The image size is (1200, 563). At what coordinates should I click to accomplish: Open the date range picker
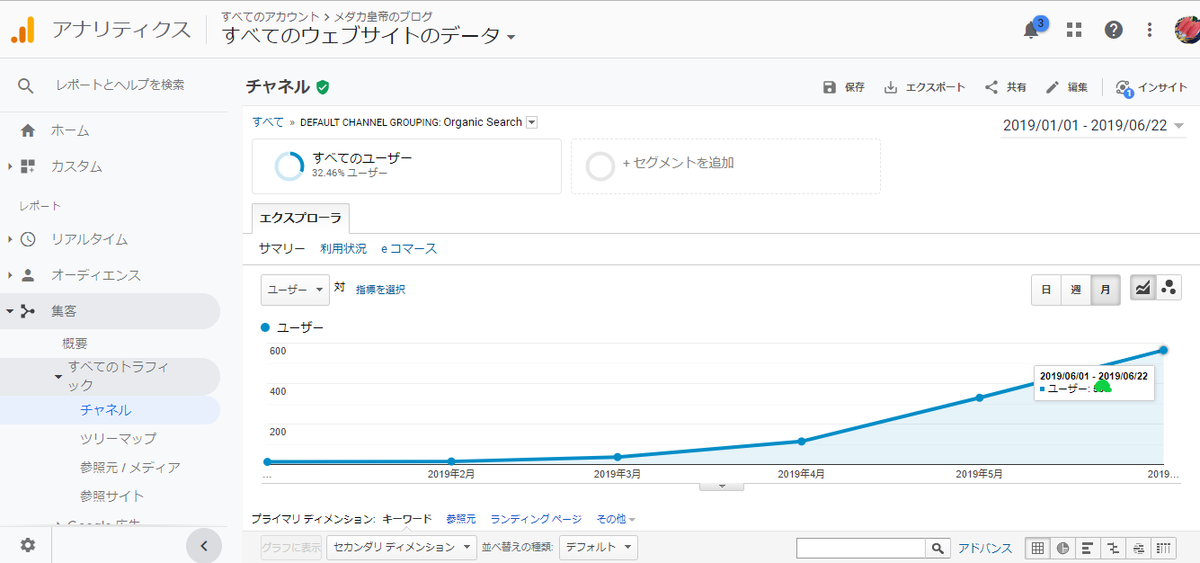[x=1094, y=126]
